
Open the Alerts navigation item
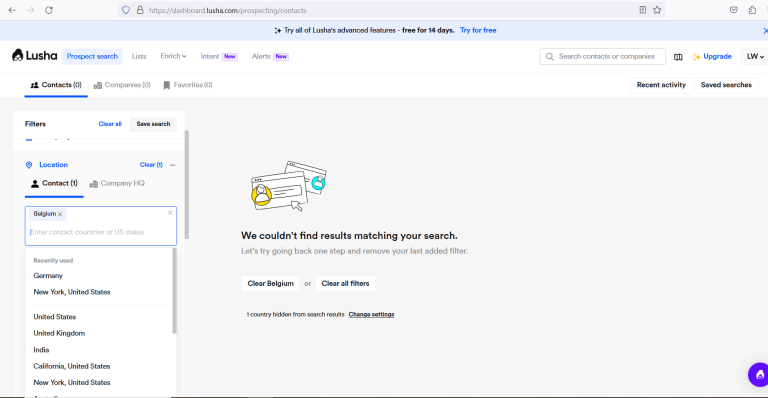coord(270,56)
